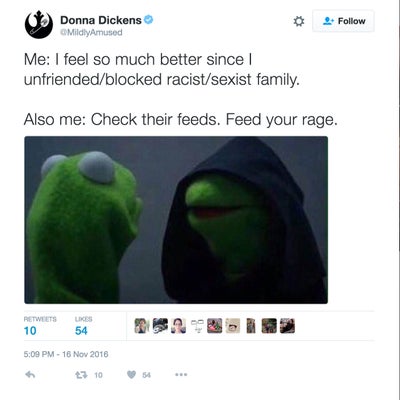Click the reply arrow icon
The width and height of the screenshot is (400, 400).
pyautogui.click(x=30, y=375)
